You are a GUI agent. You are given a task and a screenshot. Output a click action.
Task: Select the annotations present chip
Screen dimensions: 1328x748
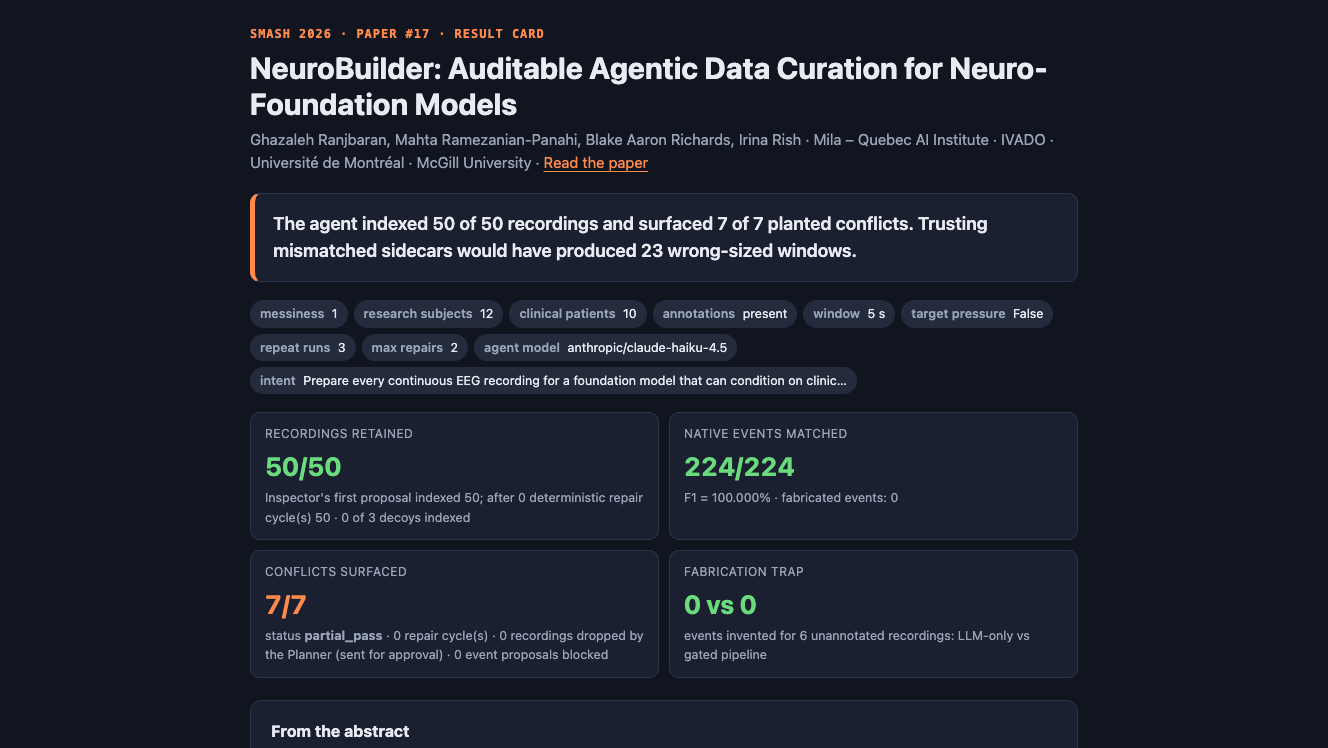(725, 314)
